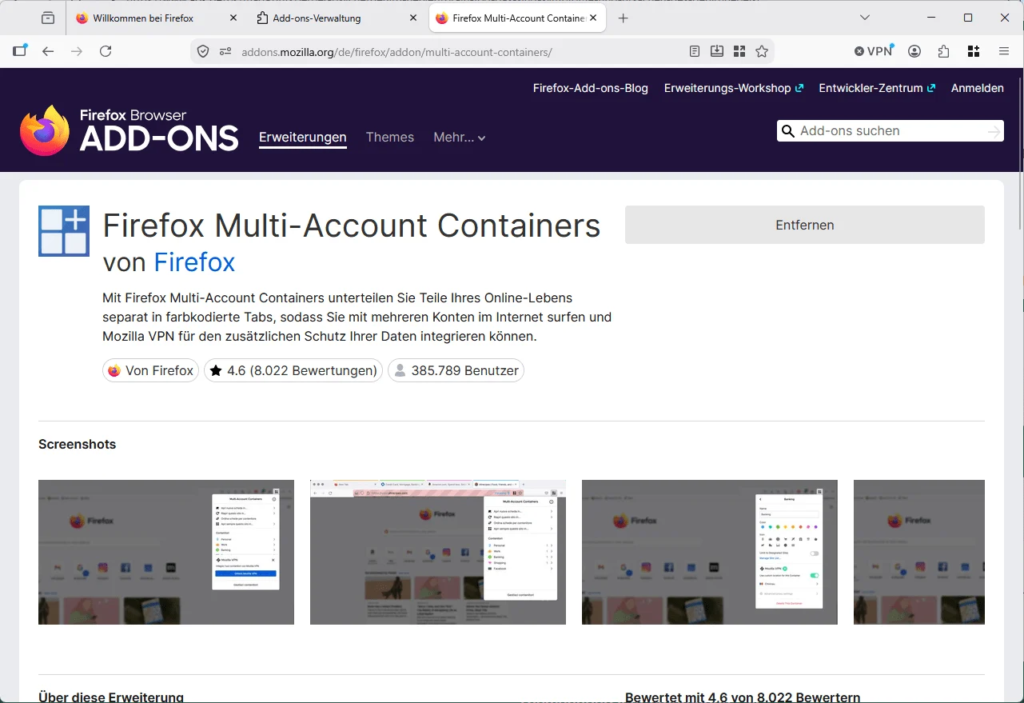Image resolution: width=1024 pixels, height=703 pixels.
Task: Close the Willkommen bei Firefox tab
Action: click(233, 18)
